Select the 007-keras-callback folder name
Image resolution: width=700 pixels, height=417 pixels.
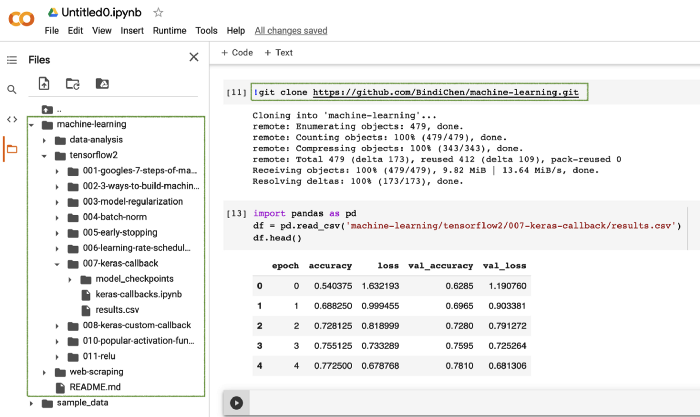[x=120, y=263]
